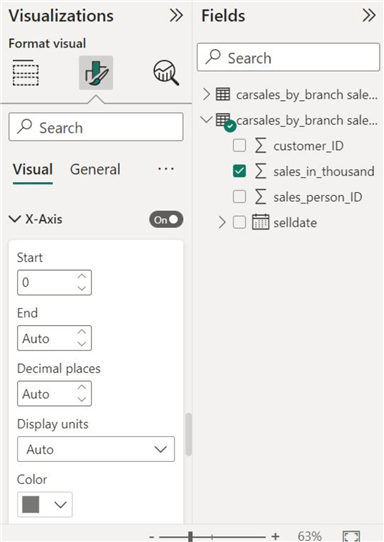This screenshot has width=384, height=542.
Task: Click the X-Axis section label
Action: (44, 219)
